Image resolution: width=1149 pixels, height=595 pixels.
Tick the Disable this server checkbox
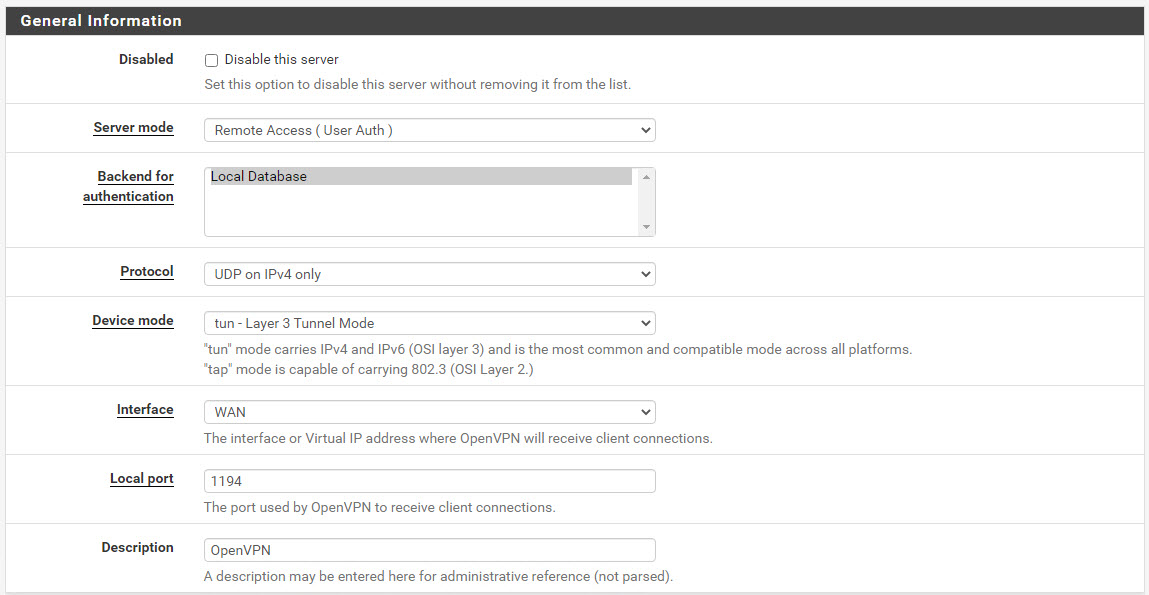pos(212,60)
